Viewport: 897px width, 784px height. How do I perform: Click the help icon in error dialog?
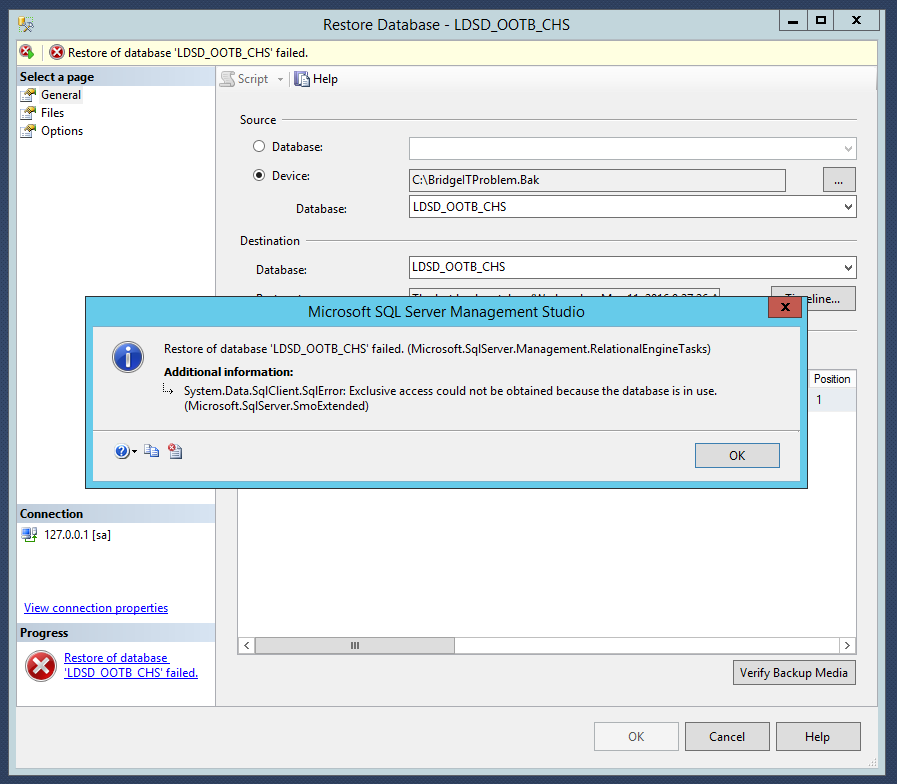(122, 452)
